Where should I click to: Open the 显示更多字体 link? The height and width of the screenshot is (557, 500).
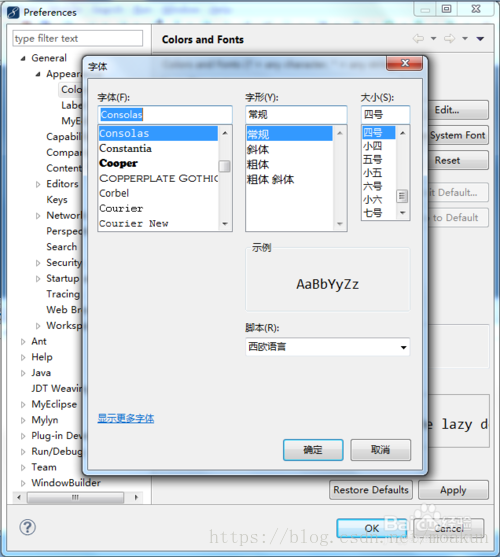click(126, 418)
